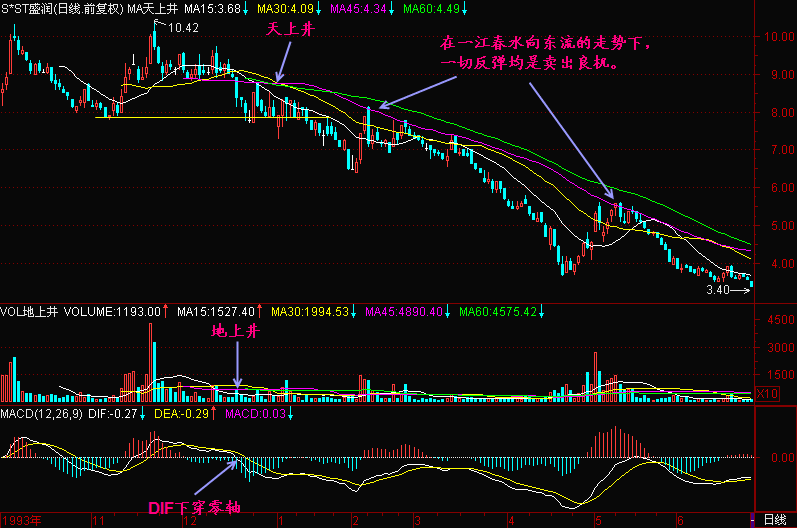Select the MA天上井 indicator name
Viewport: 797px width, 528px height.
(x=153, y=8)
